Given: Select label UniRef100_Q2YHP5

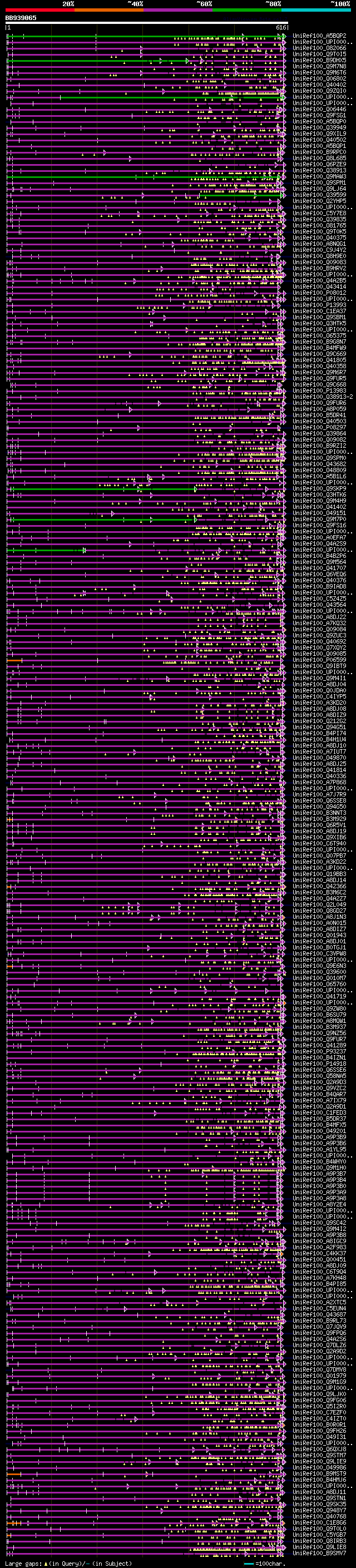Looking at the screenshot, I should (x=319, y=201).
